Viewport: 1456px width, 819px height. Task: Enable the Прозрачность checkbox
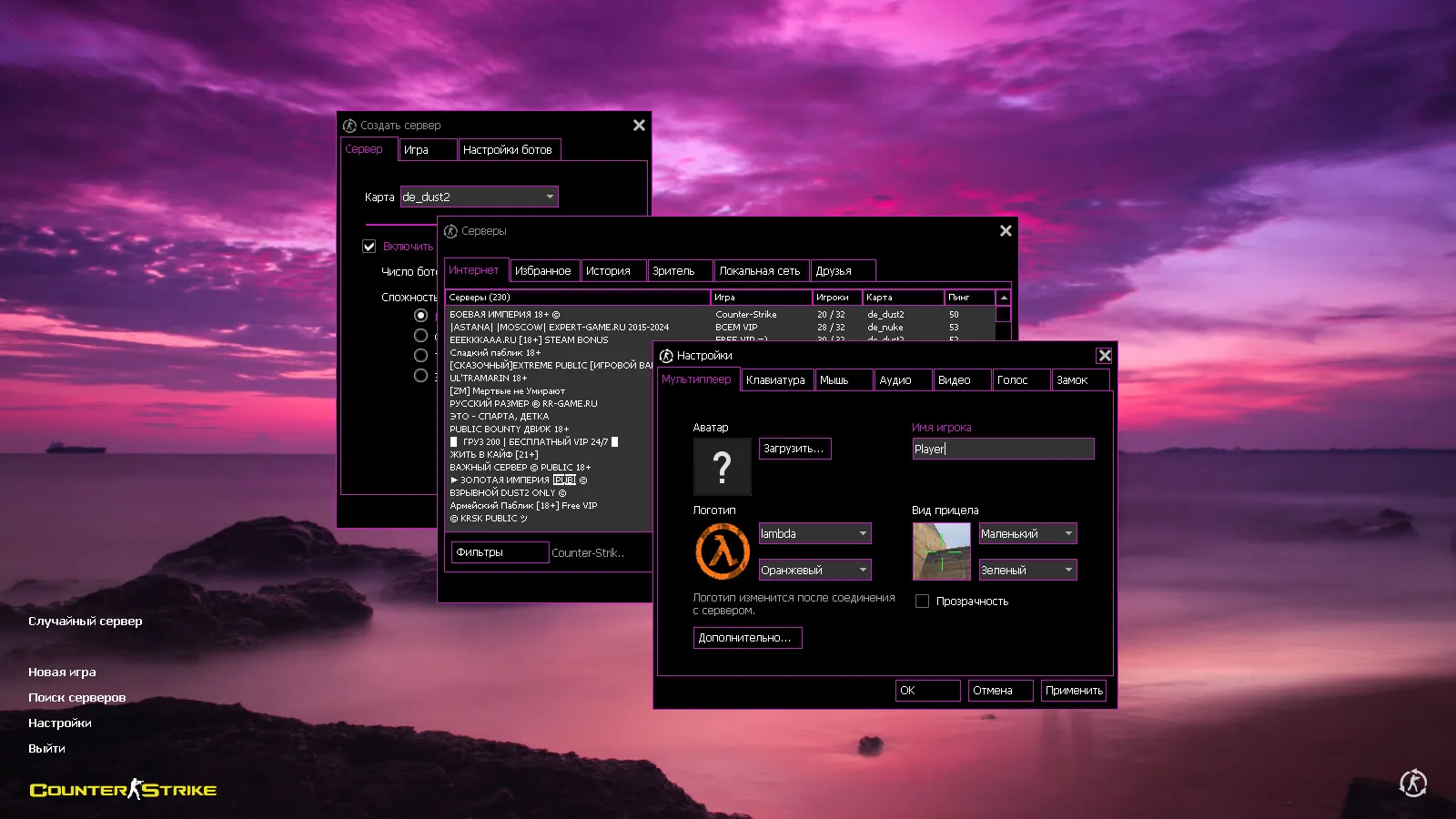point(922,601)
